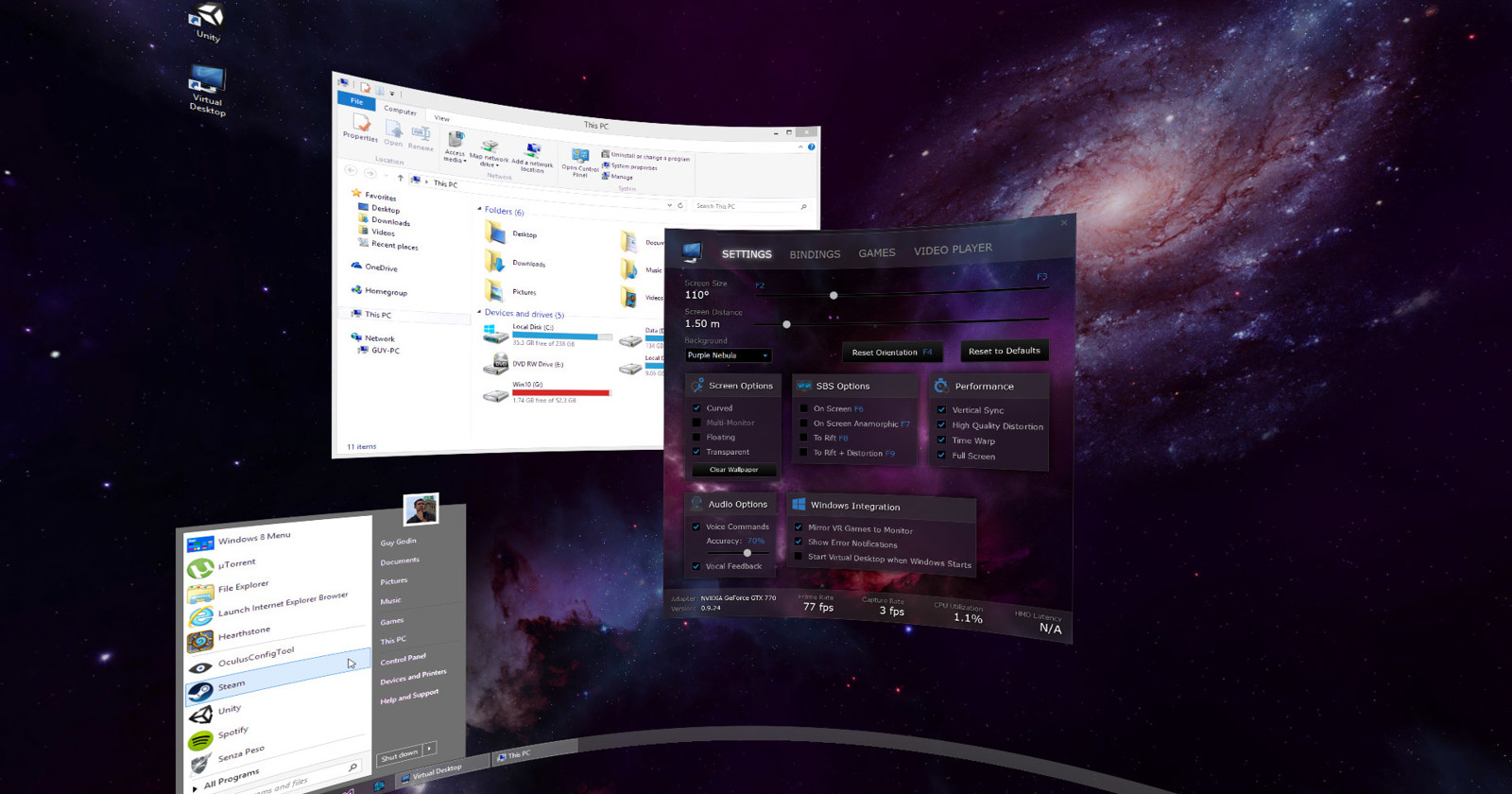Open Devices and Printers in start menu
Viewport: 1512px width, 794px height.
point(413,677)
